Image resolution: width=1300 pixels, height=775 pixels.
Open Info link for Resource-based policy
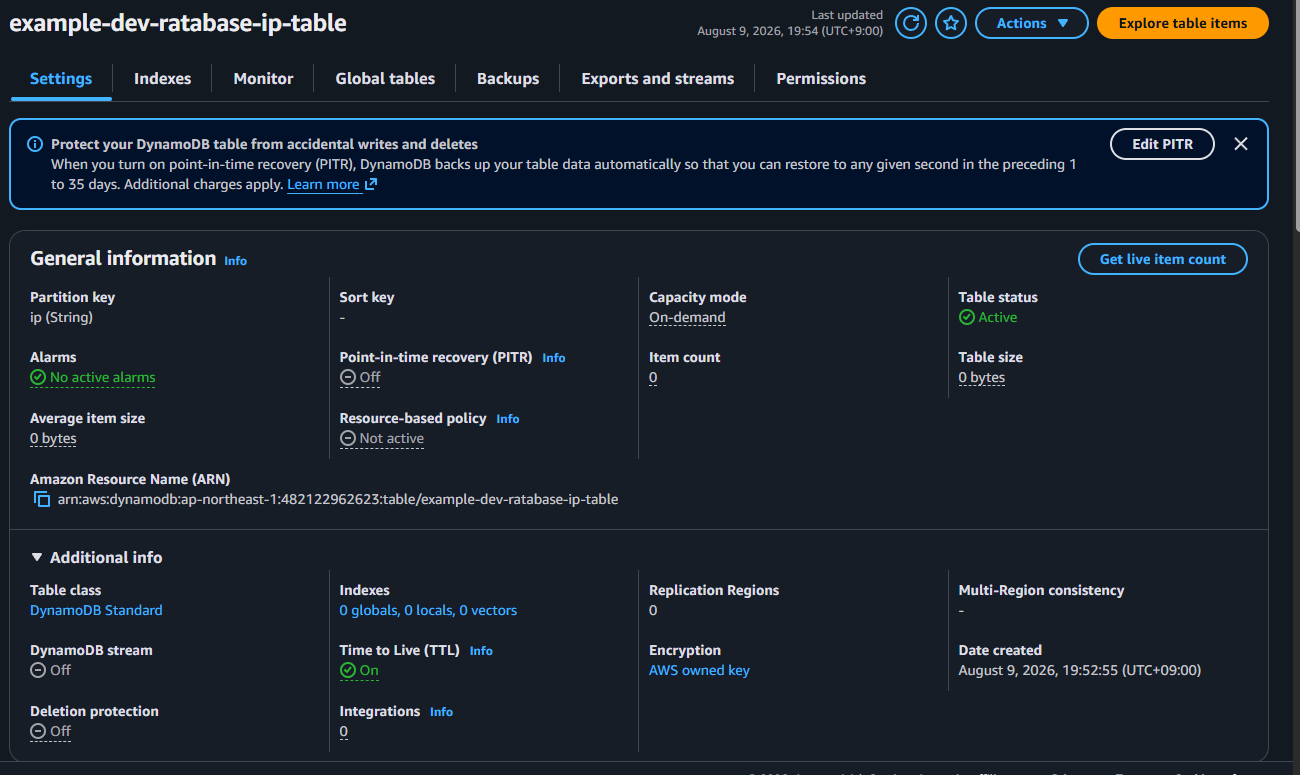[x=508, y=419]
